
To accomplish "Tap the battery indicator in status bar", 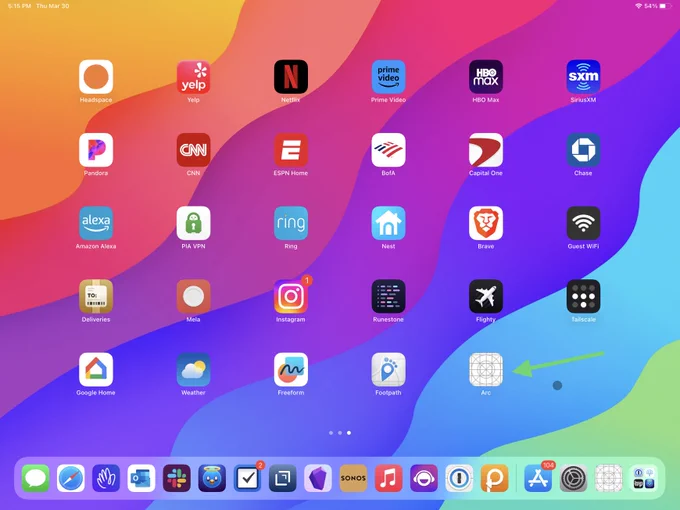I will 665,6.
